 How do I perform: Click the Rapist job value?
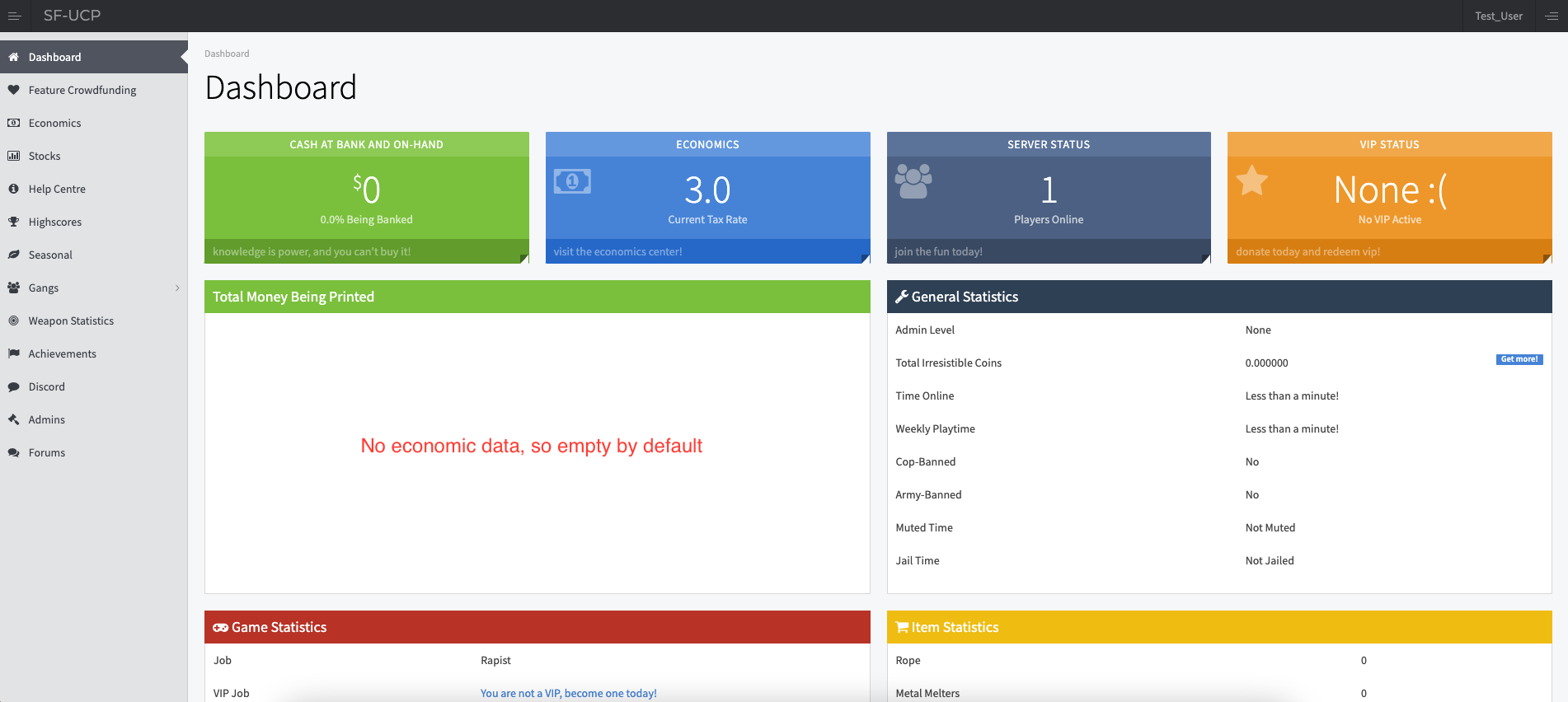point(495,660)
